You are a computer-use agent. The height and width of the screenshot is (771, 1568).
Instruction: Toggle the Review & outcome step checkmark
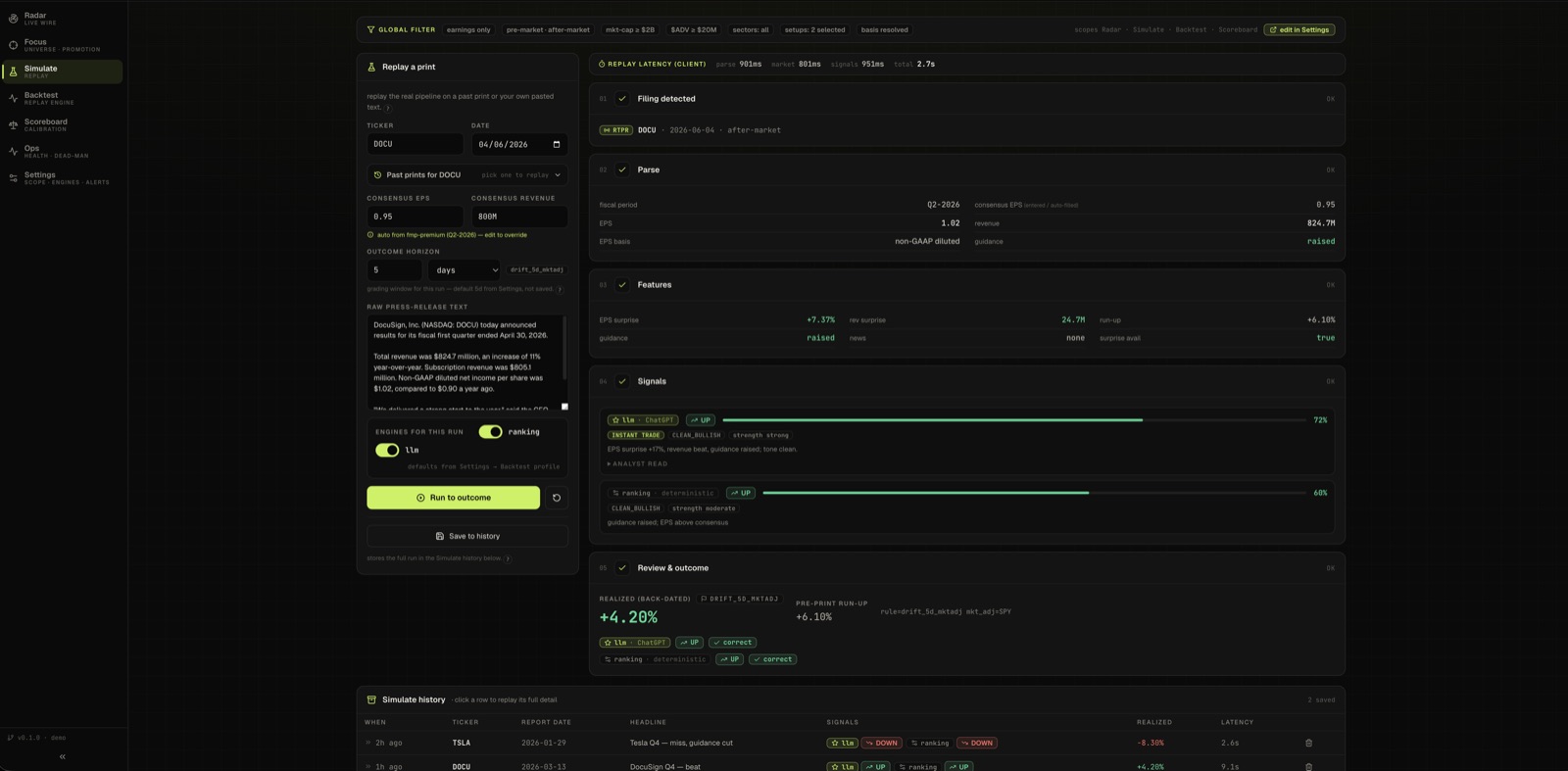coord(621,567)
